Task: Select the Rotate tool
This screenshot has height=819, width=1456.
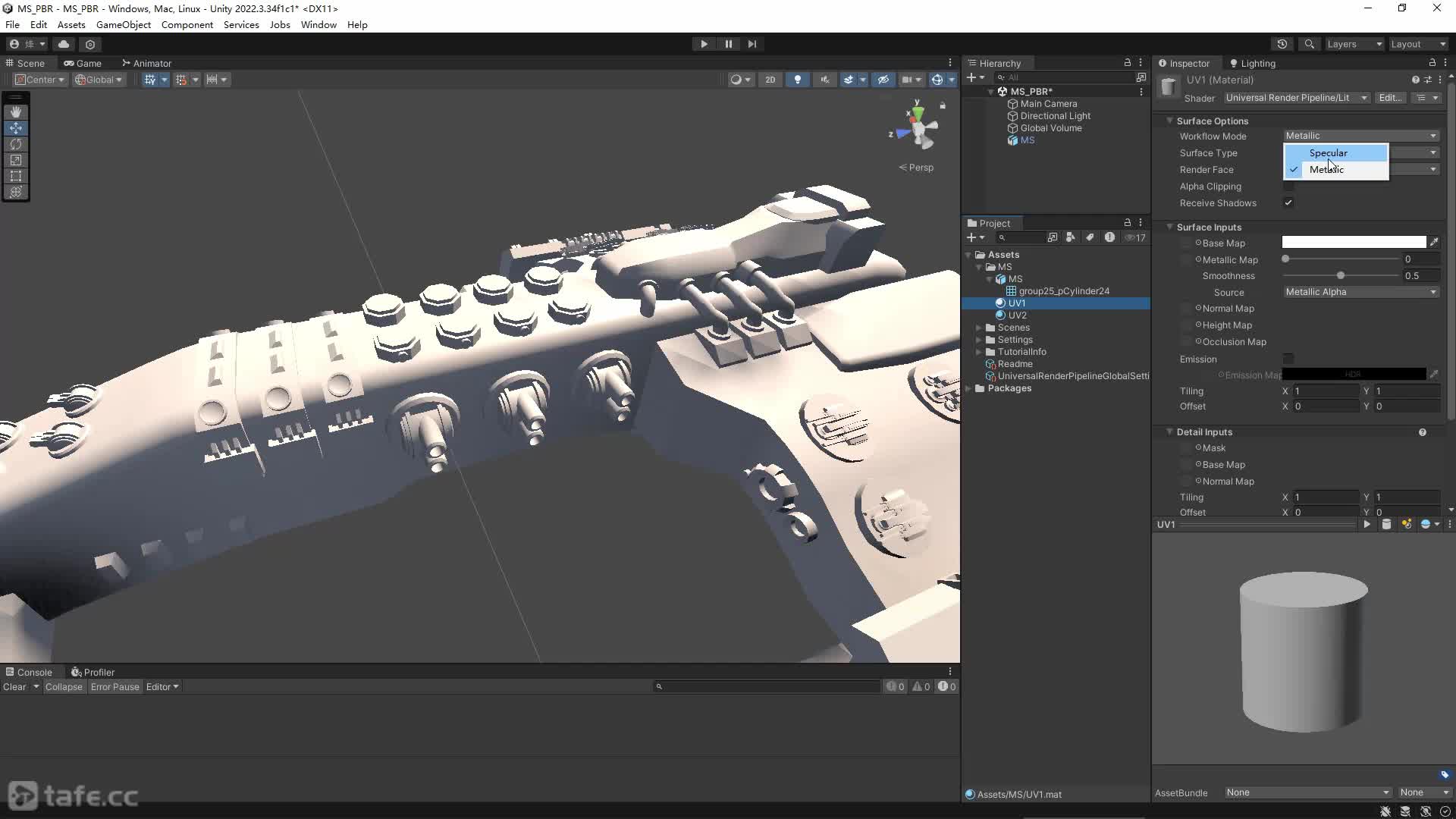Action: (15, 144)
